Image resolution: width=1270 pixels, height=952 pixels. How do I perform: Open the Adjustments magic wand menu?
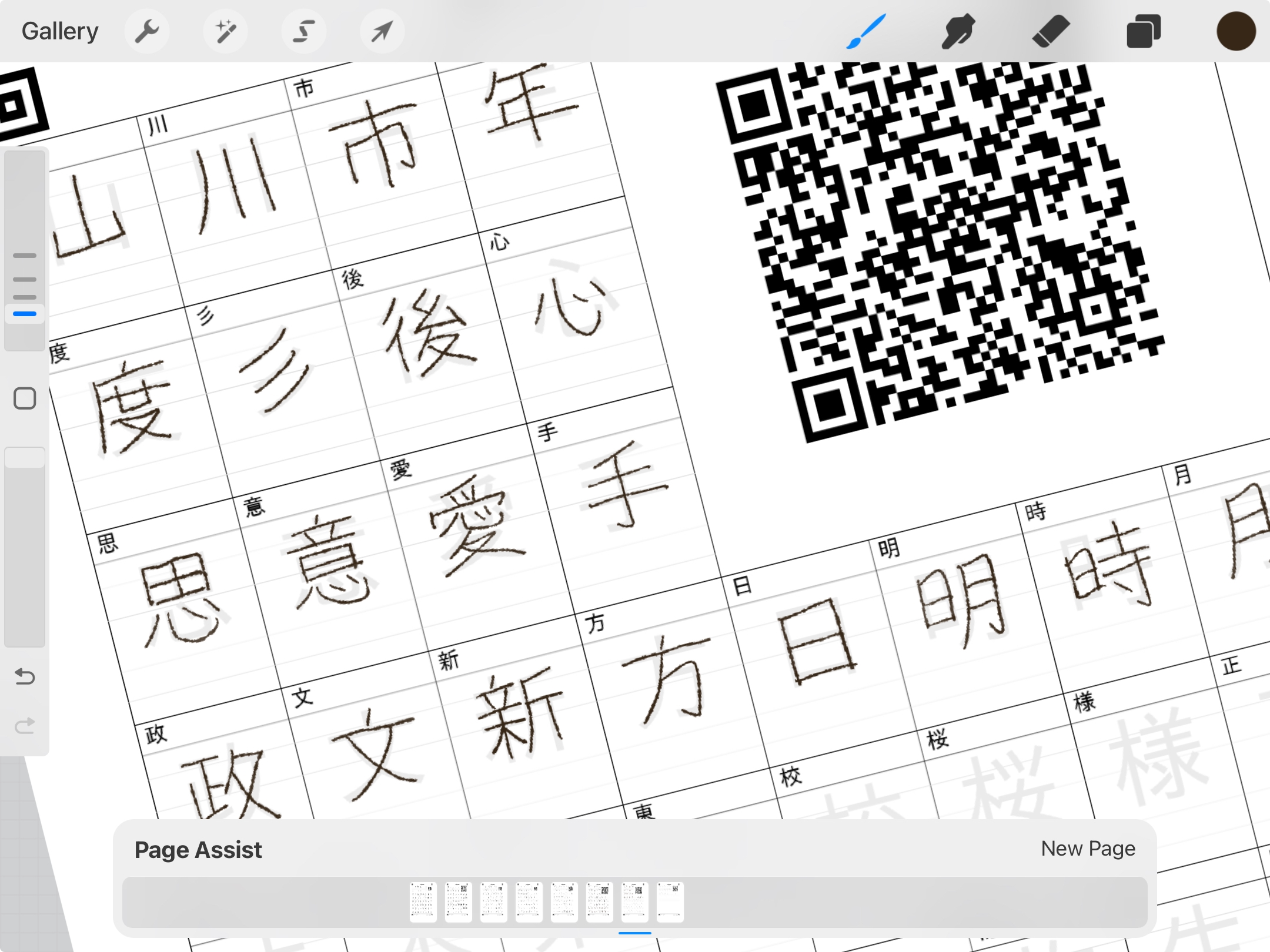tap(226, 31)
